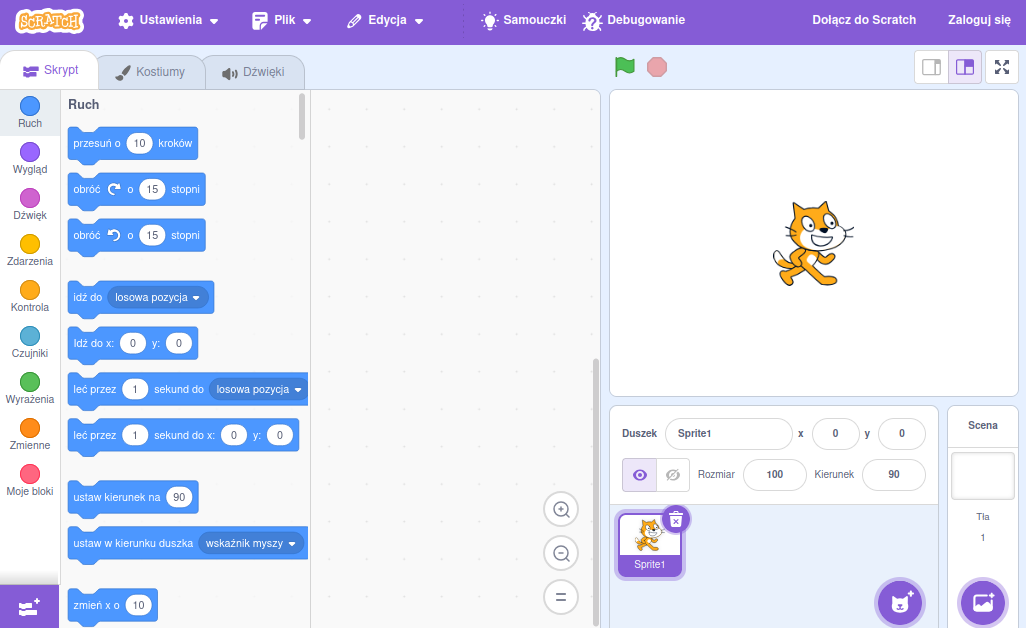Open the Samouczki tutorials
This screenshot has width=1026, height=628.
click(x=524, y=20)
